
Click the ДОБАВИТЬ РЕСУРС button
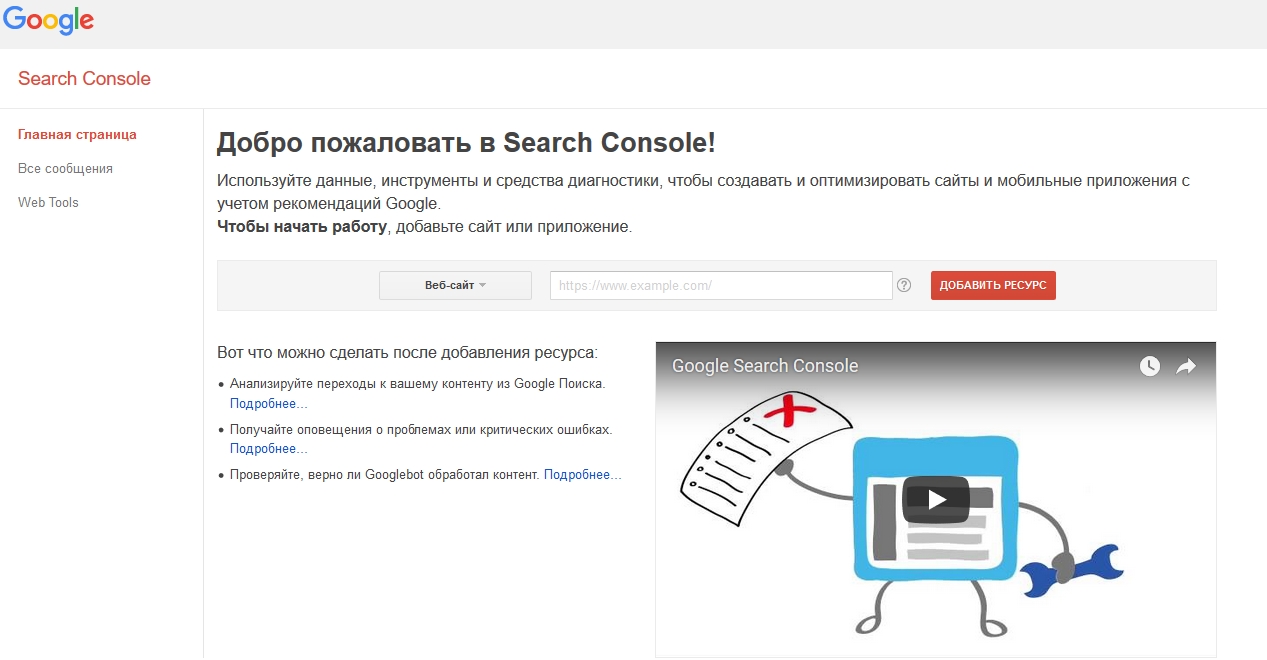(x=993, y=285)
